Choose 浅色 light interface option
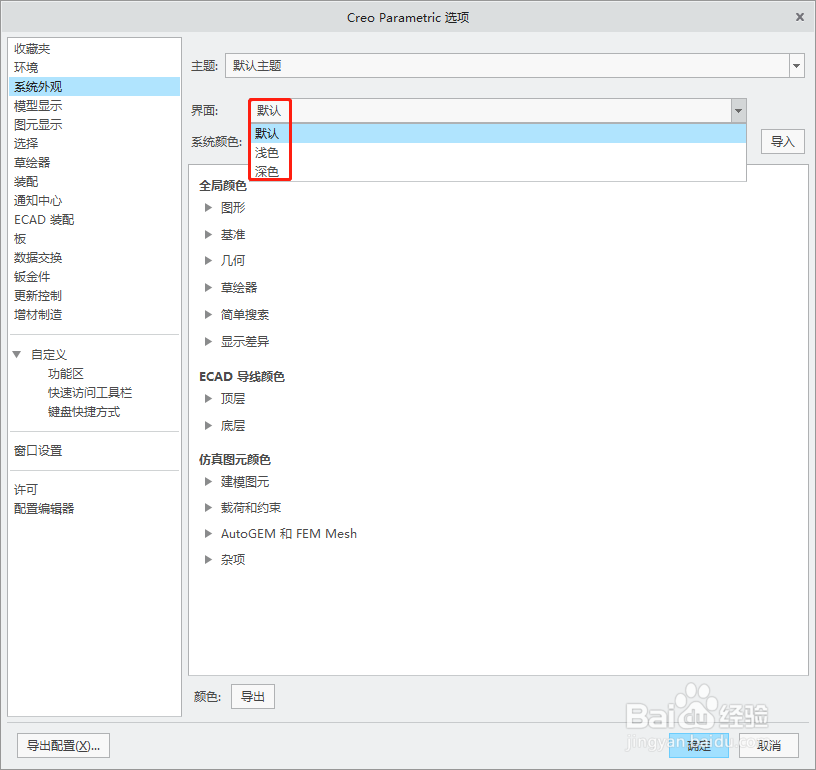 click(x=498, y=153)
